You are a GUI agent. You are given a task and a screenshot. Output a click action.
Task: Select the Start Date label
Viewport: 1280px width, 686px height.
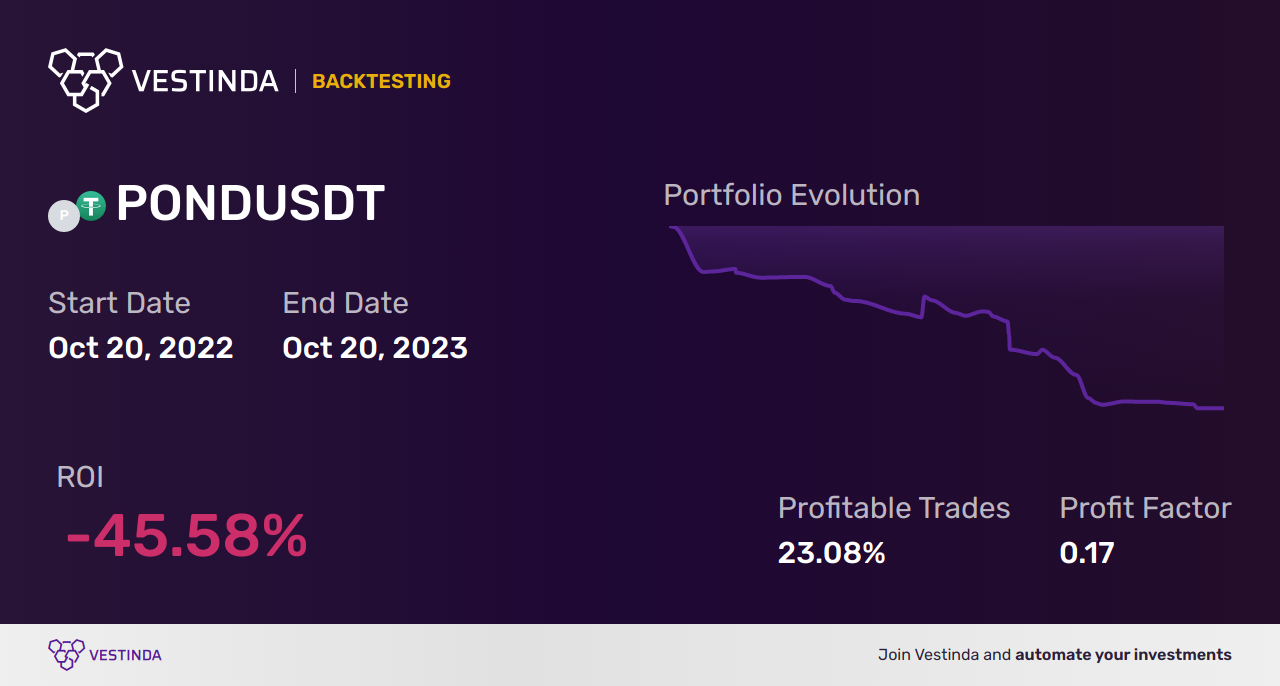click(x=119, y=303)
